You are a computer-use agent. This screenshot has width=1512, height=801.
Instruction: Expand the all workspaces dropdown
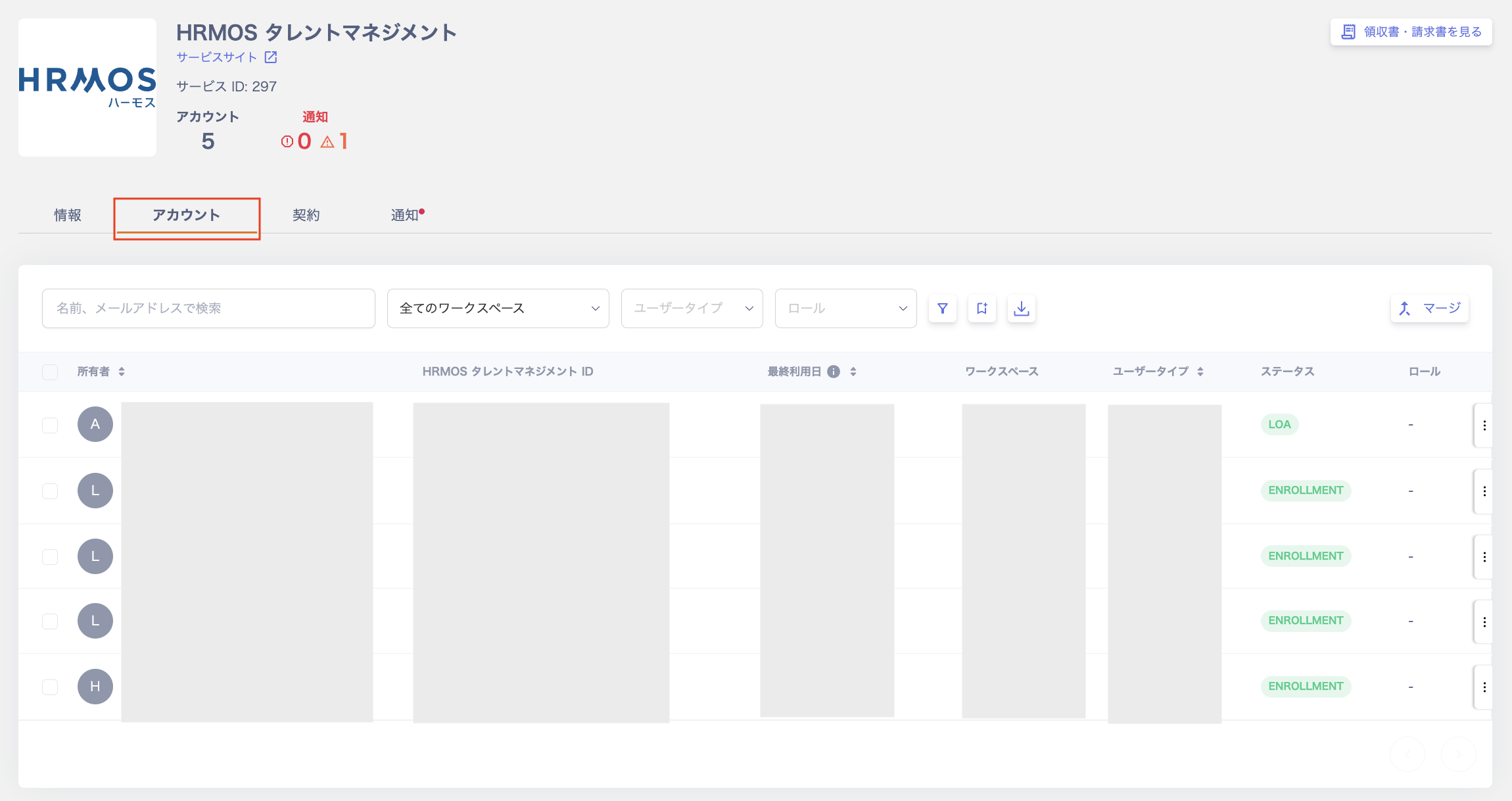click(x=498, y=308)
